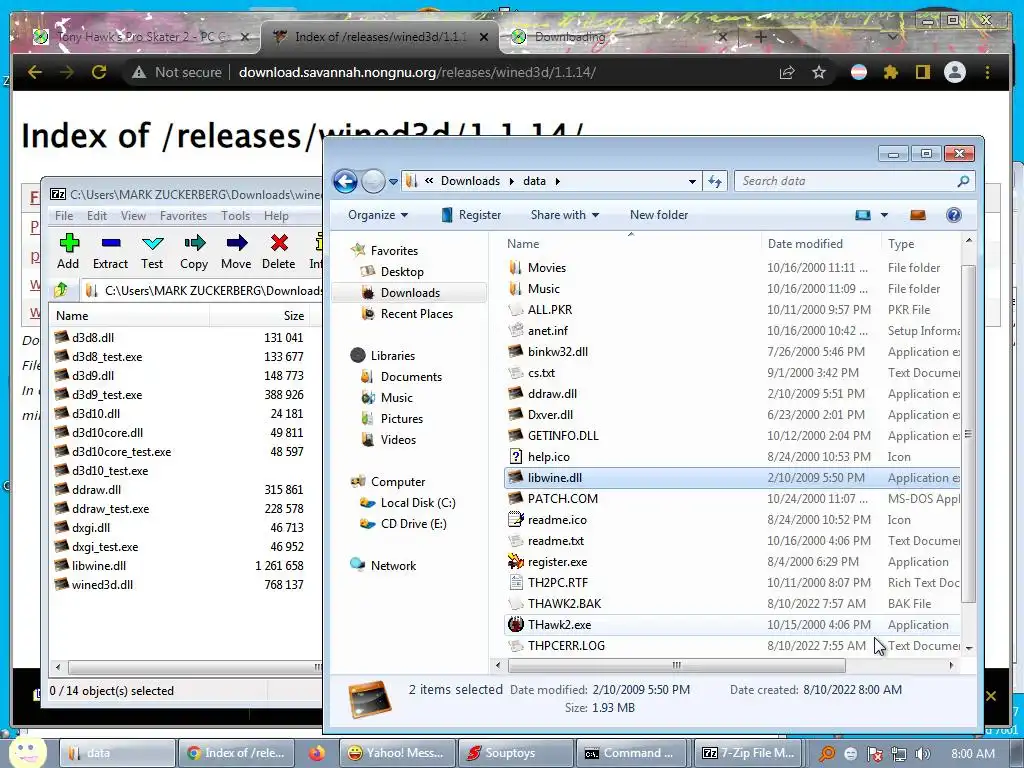Open the view options dropdown arrow
The image size is (1024, 768).
(x=884, y=215)
